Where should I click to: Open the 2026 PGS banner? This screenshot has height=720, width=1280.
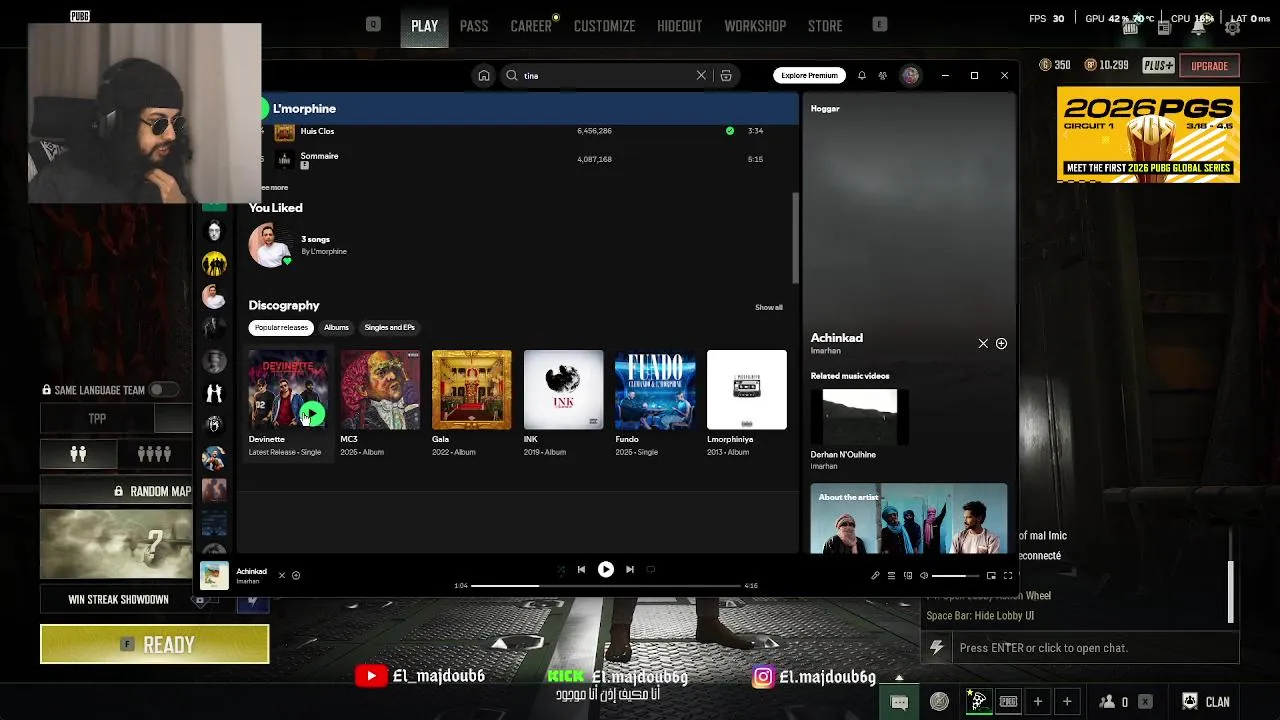click(1148, 134)
